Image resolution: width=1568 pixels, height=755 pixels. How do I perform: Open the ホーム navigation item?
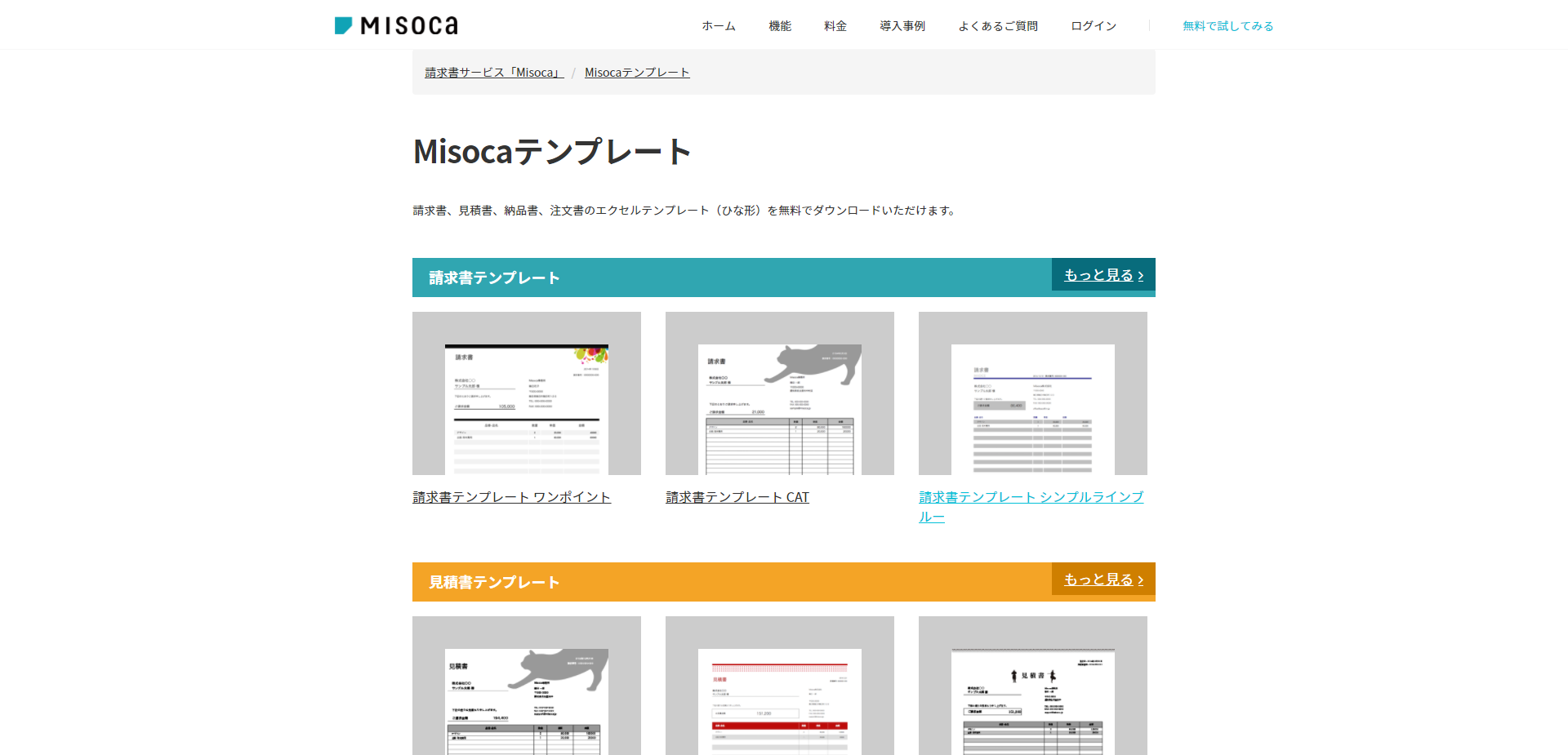tap(717, 25)
